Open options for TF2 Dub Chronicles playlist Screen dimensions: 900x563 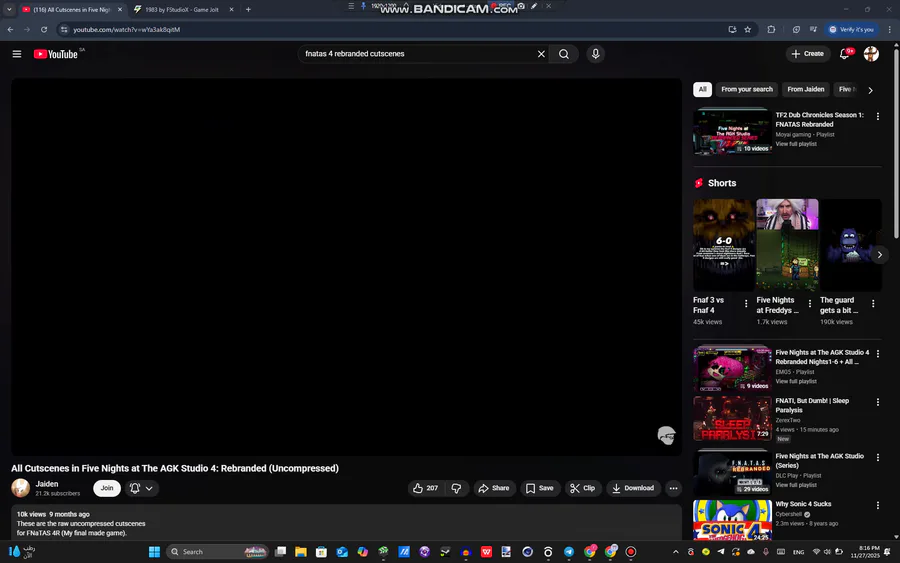tap(878, 117)
